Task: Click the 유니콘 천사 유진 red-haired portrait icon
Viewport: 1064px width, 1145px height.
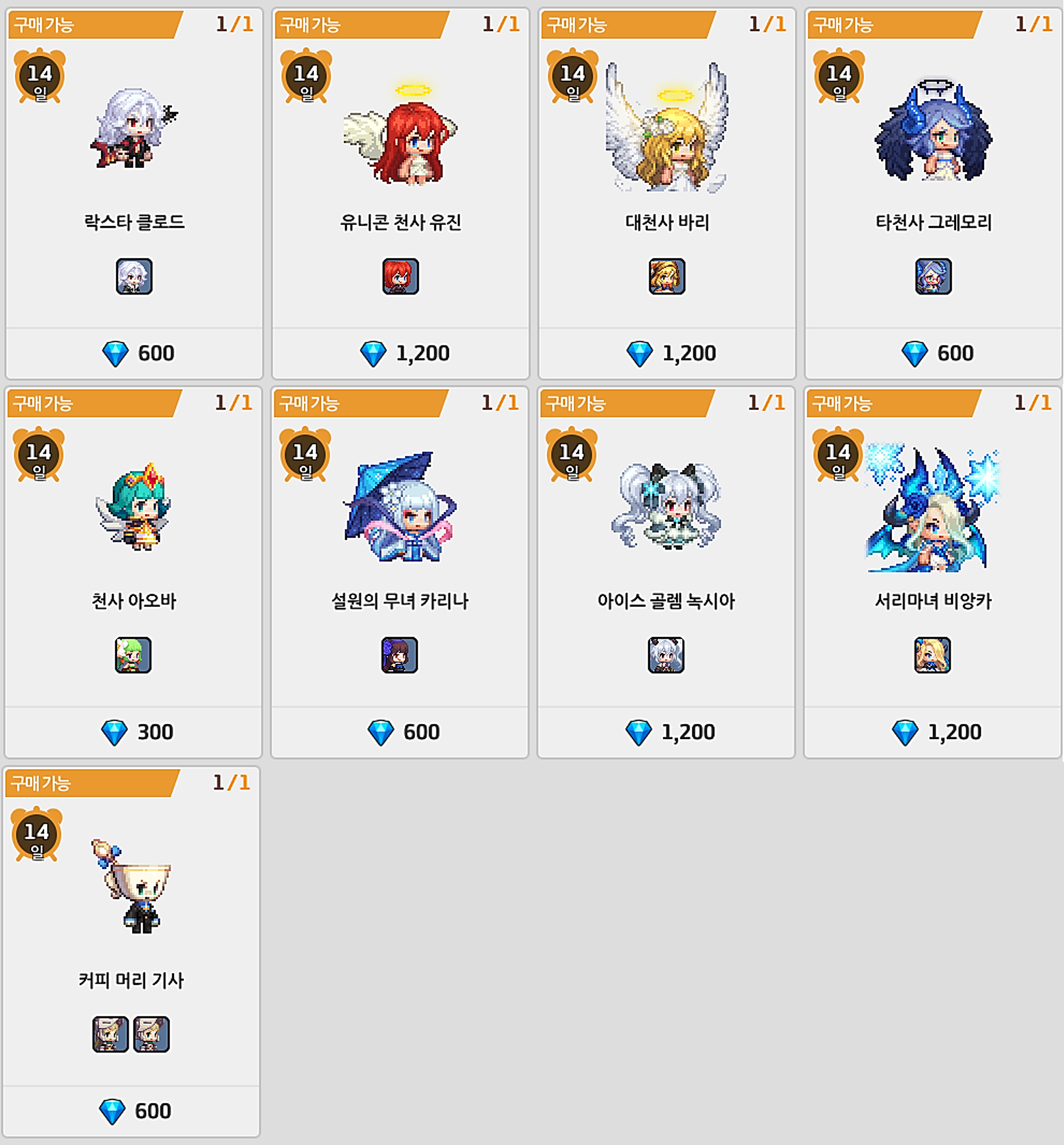Action: point(400,277)
